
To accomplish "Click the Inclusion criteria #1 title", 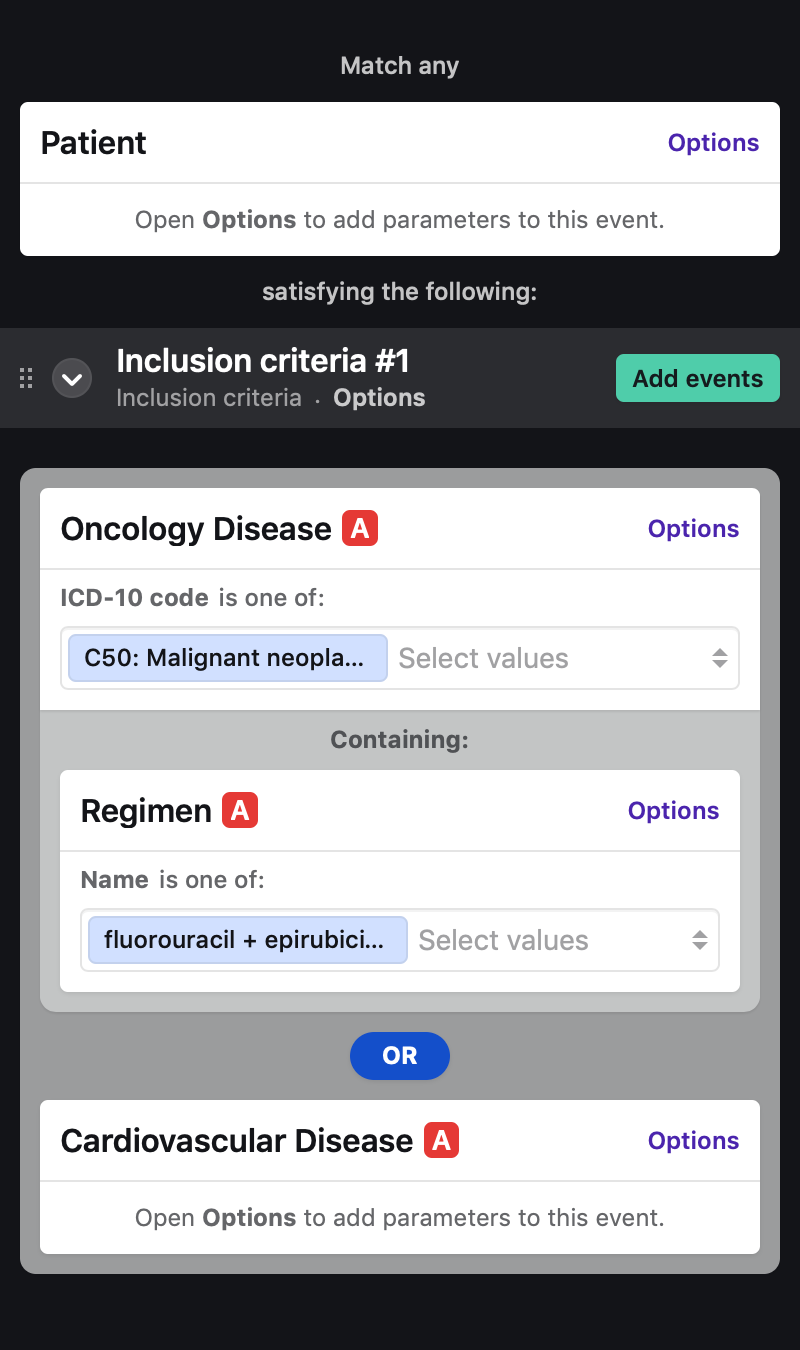I will click(x=263, y=361).
